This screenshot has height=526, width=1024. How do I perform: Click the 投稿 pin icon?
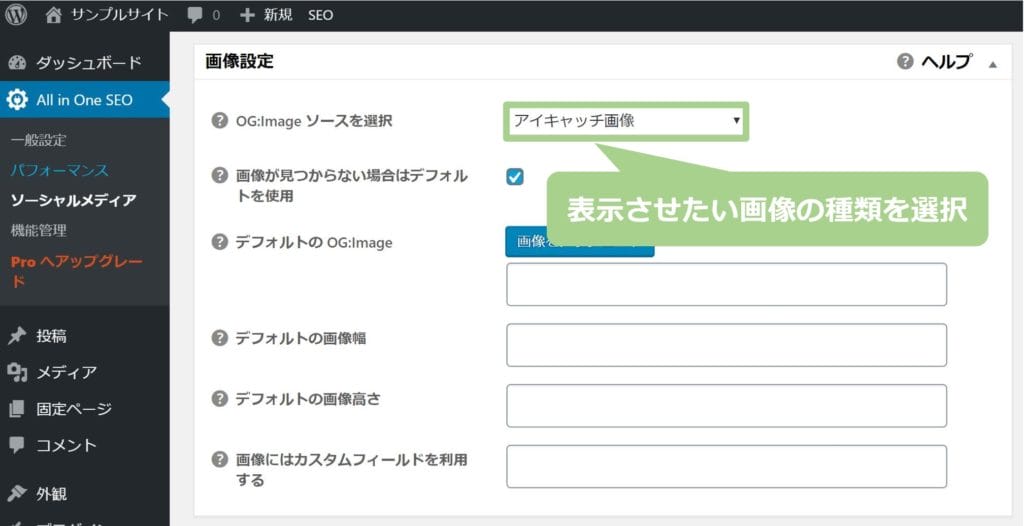pyautogui.click(x=17, y=336)
